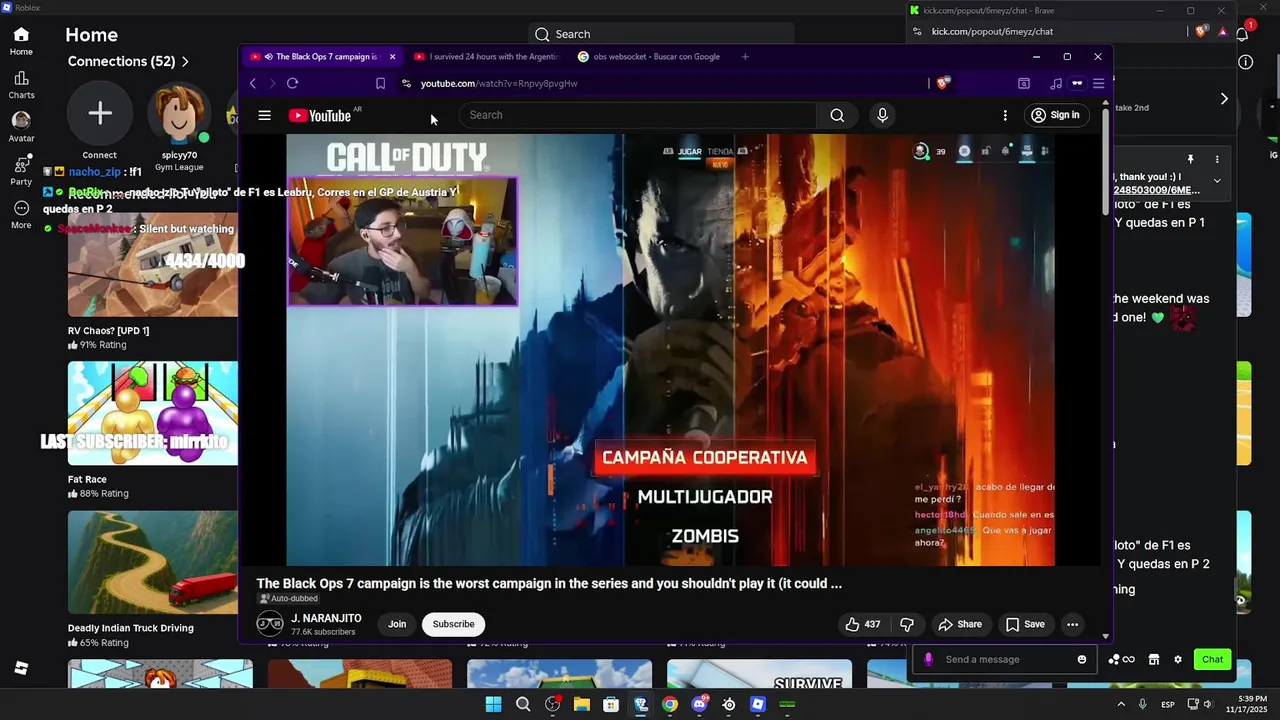Click the YouTube search magnifier button
This screenshot has height=720, width=1280.
click(837, 115)
